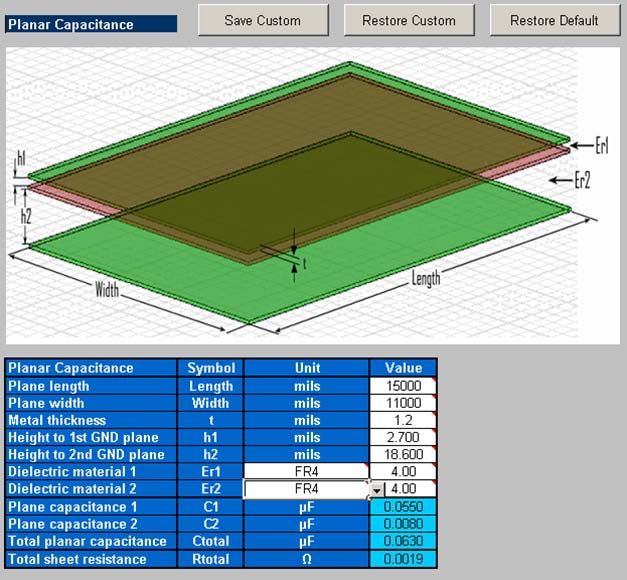This screenshot has height=580, width=627.
Task: Open the Er2 dielectric material dropdown arrow
Action: pos(377,490)
